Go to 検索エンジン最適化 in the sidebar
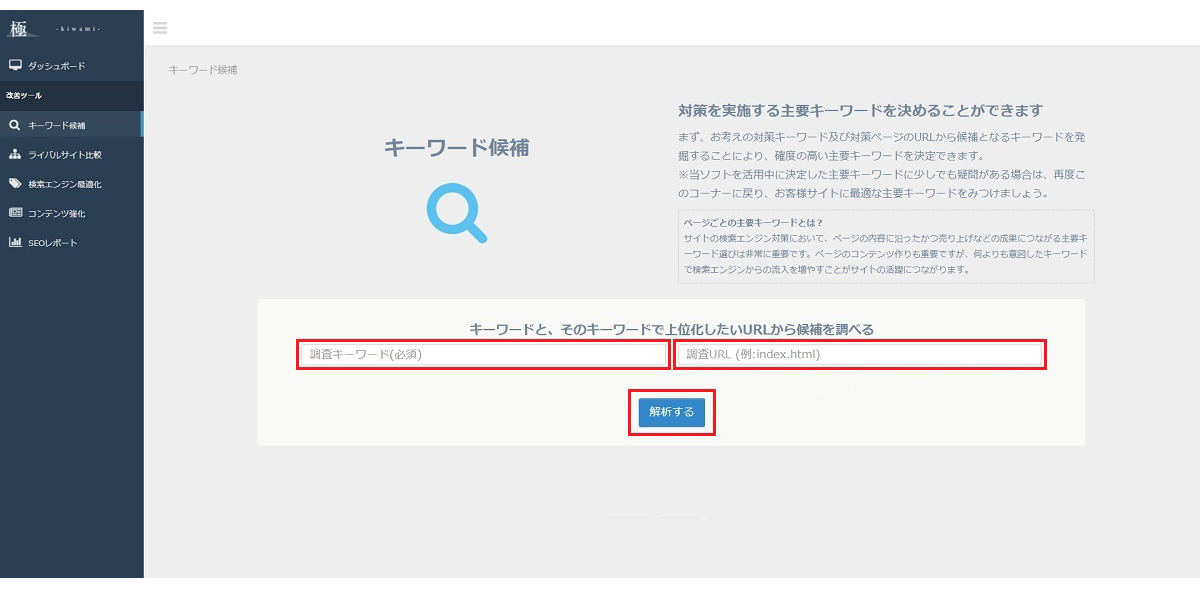The width and height of the screenshot is (1200, 595). pos(65,184)
